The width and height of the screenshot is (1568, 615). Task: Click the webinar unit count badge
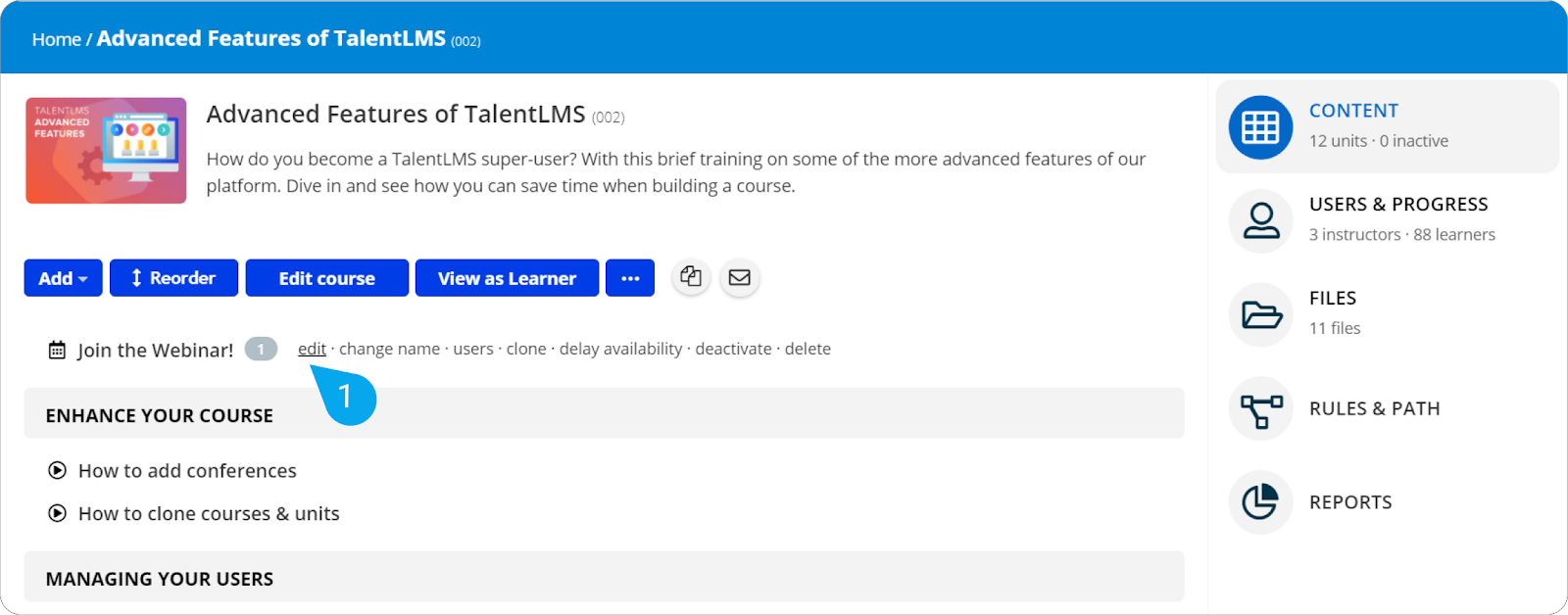click(261, 349)
